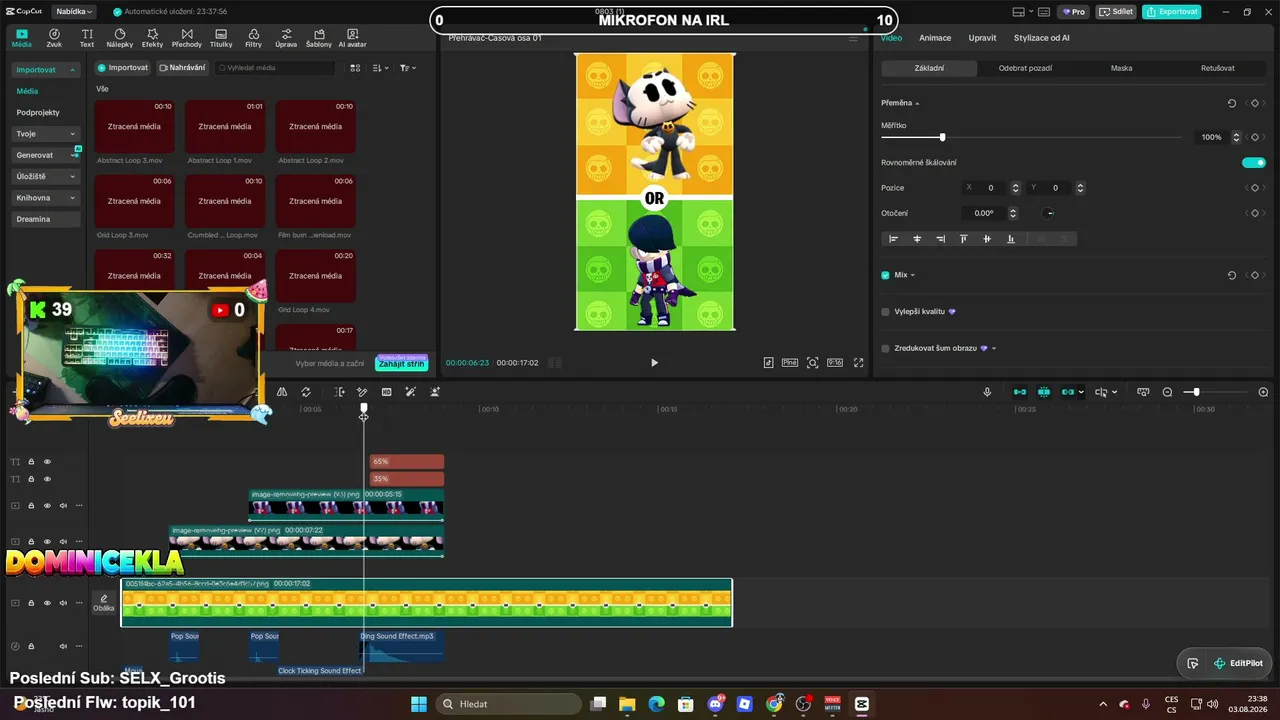Open the Zvuk (audio) panel
The height and width of the screenshot is (720, 1280).
coord(54,38)
